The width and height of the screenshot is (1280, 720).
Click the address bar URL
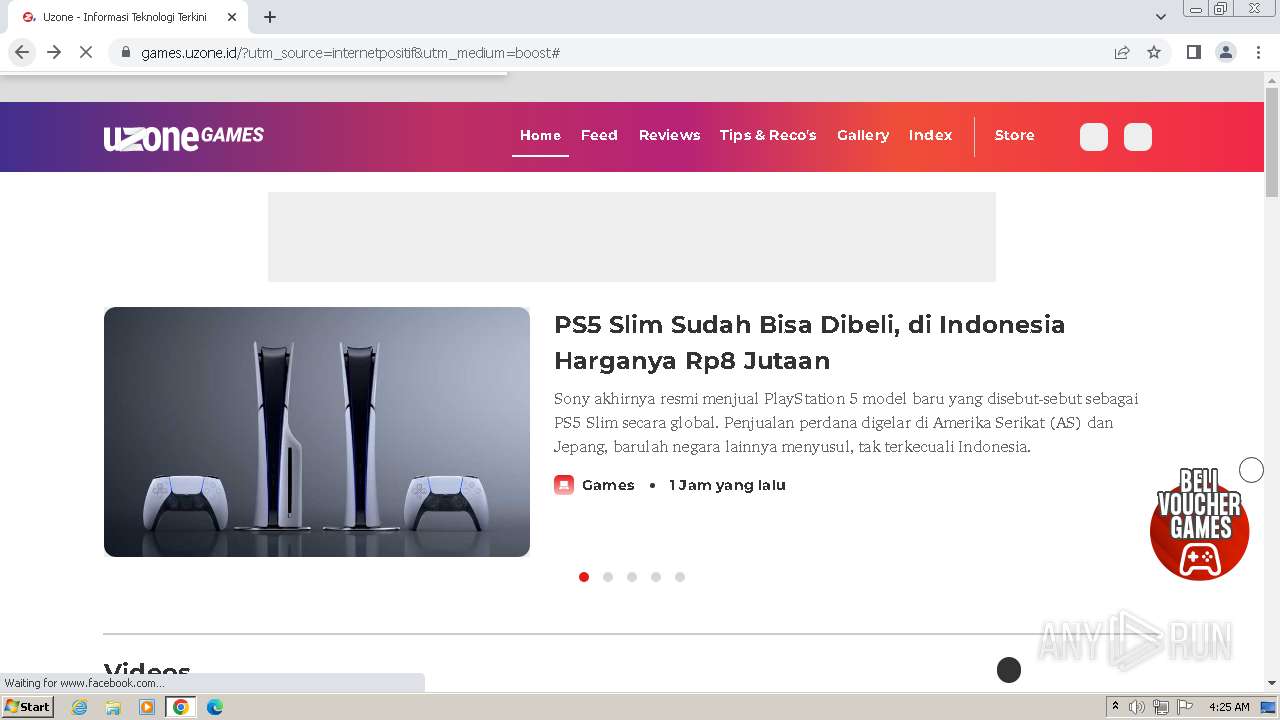pos(350,52)
